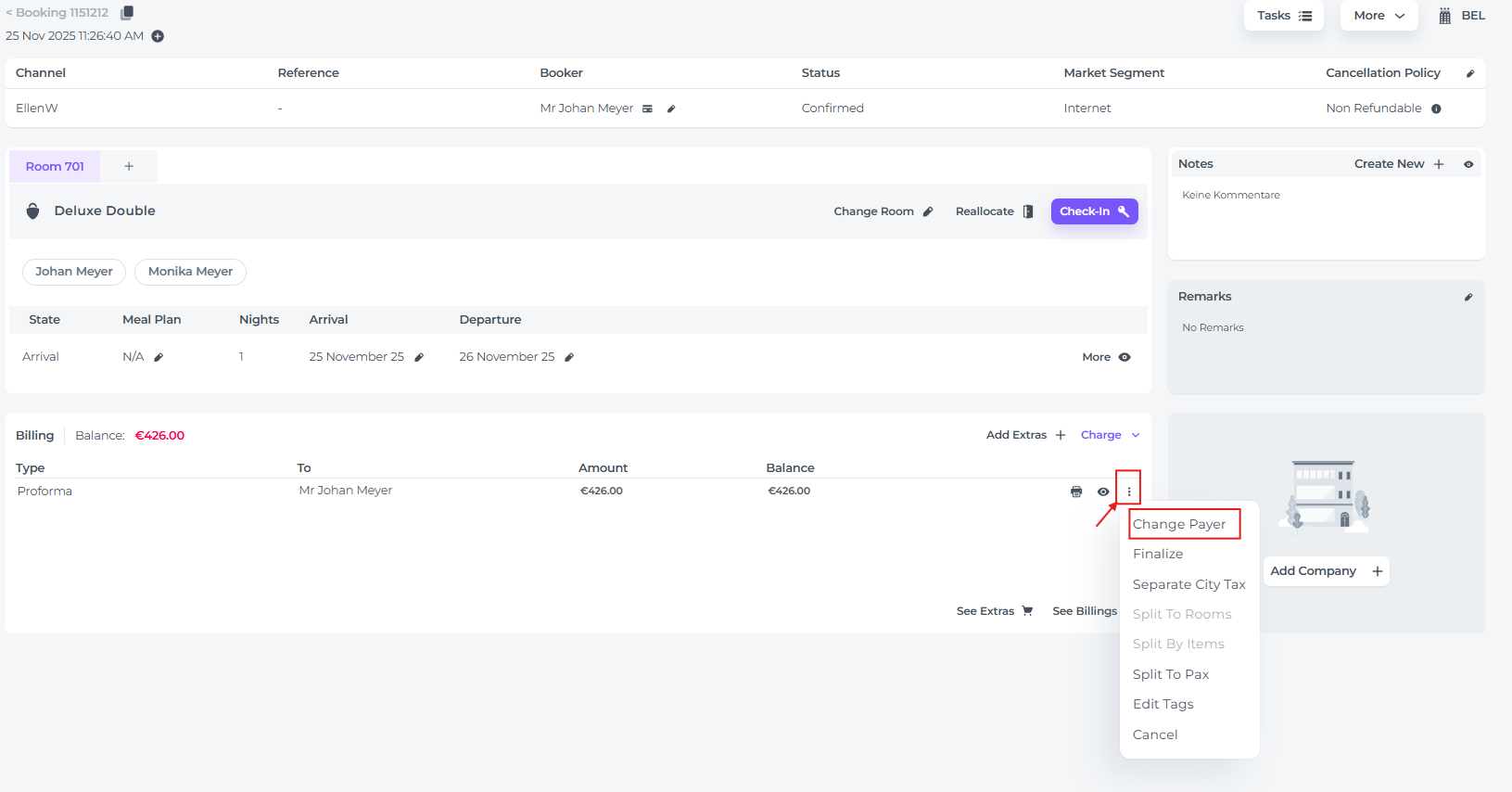Click the Add Company button
Screen dimensions: 1512x792
(x=1326, y=571)
